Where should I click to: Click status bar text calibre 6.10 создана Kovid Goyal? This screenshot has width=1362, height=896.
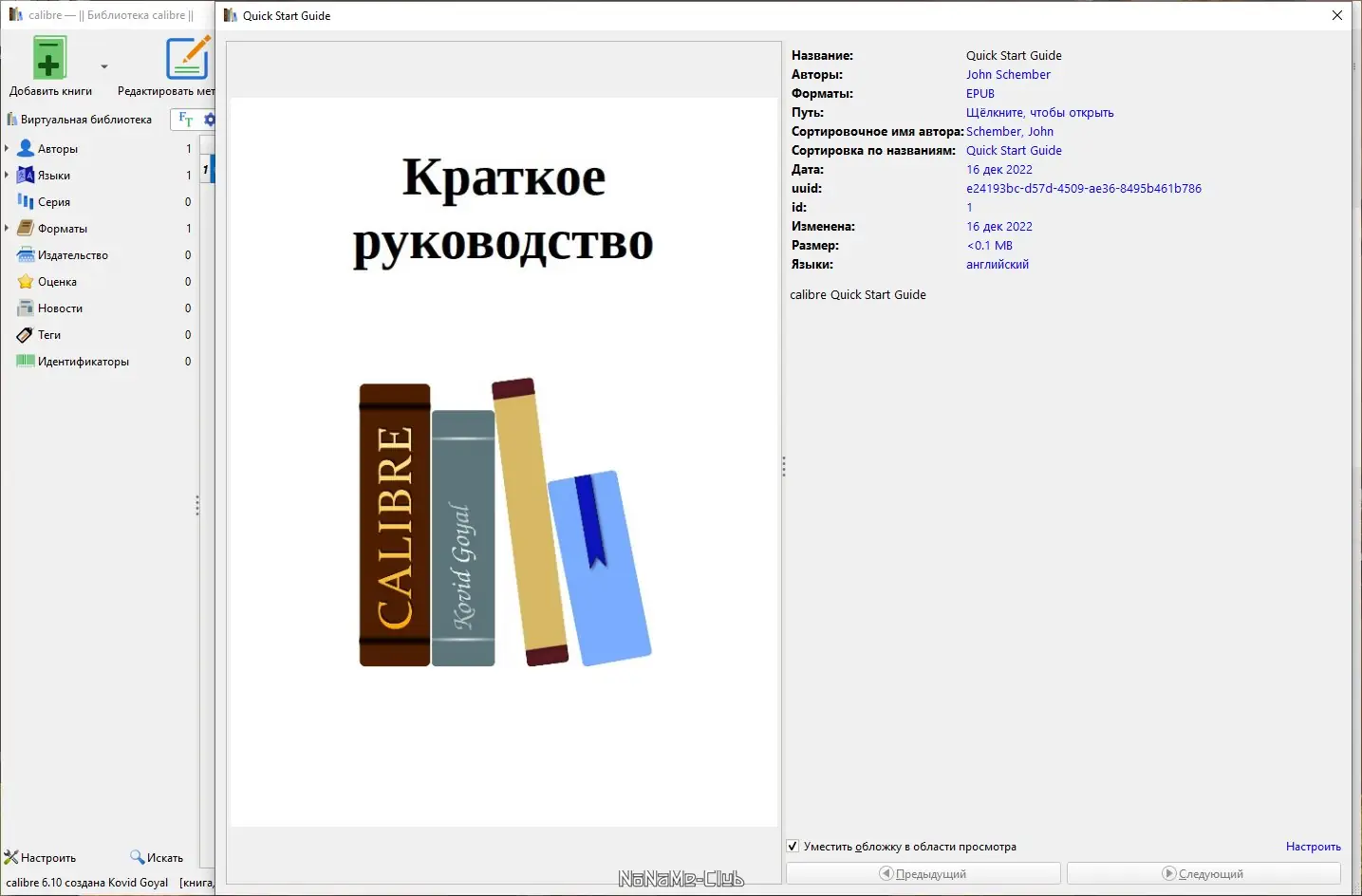coord(87,882)
